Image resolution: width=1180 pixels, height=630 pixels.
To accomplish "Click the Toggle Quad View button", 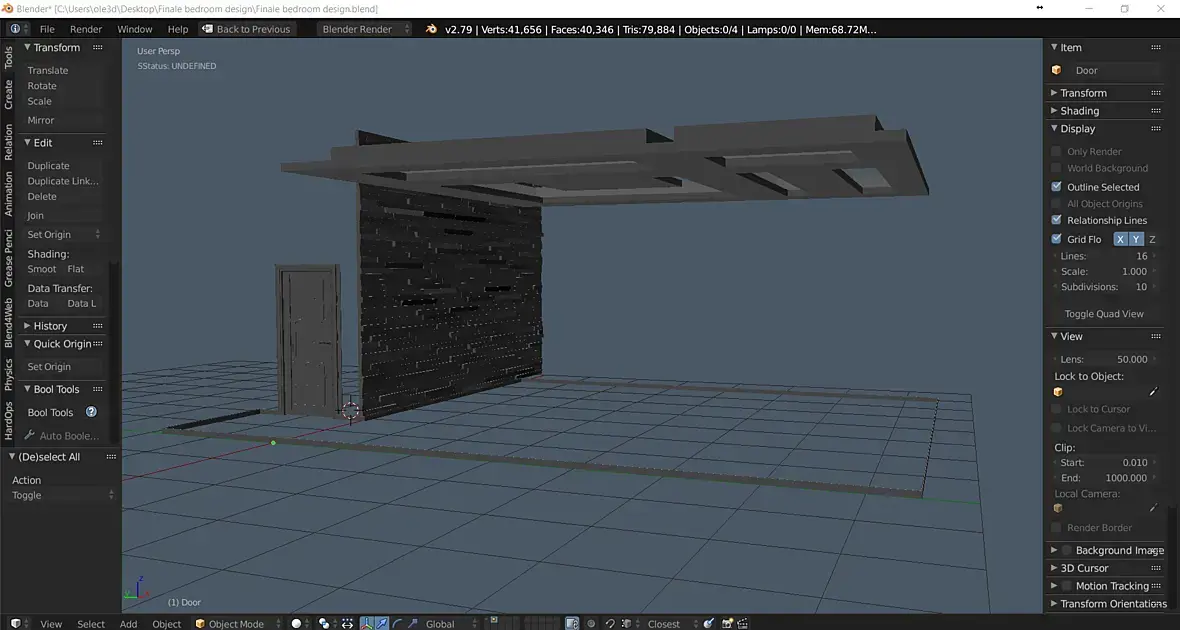I will 1103,314.
